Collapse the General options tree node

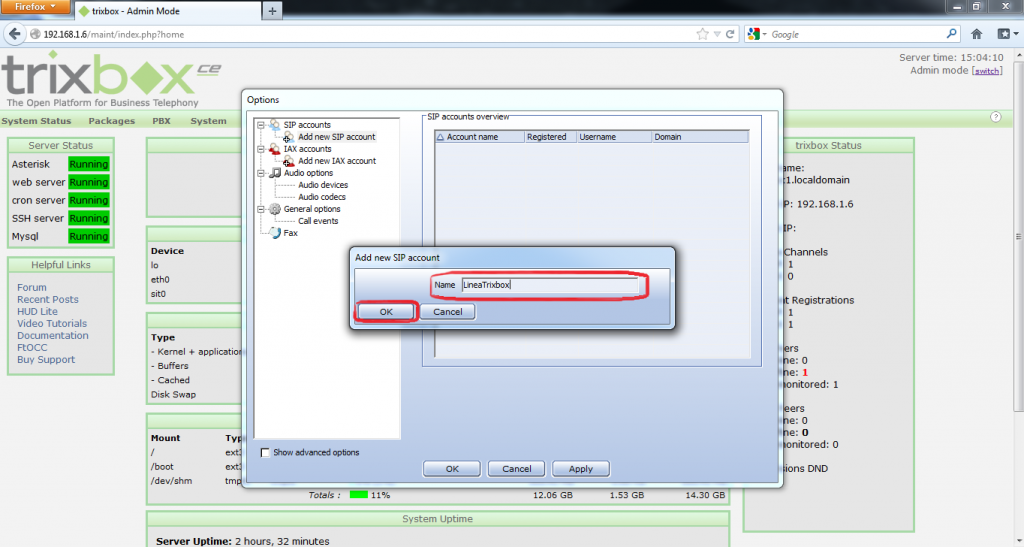[261, 209]
